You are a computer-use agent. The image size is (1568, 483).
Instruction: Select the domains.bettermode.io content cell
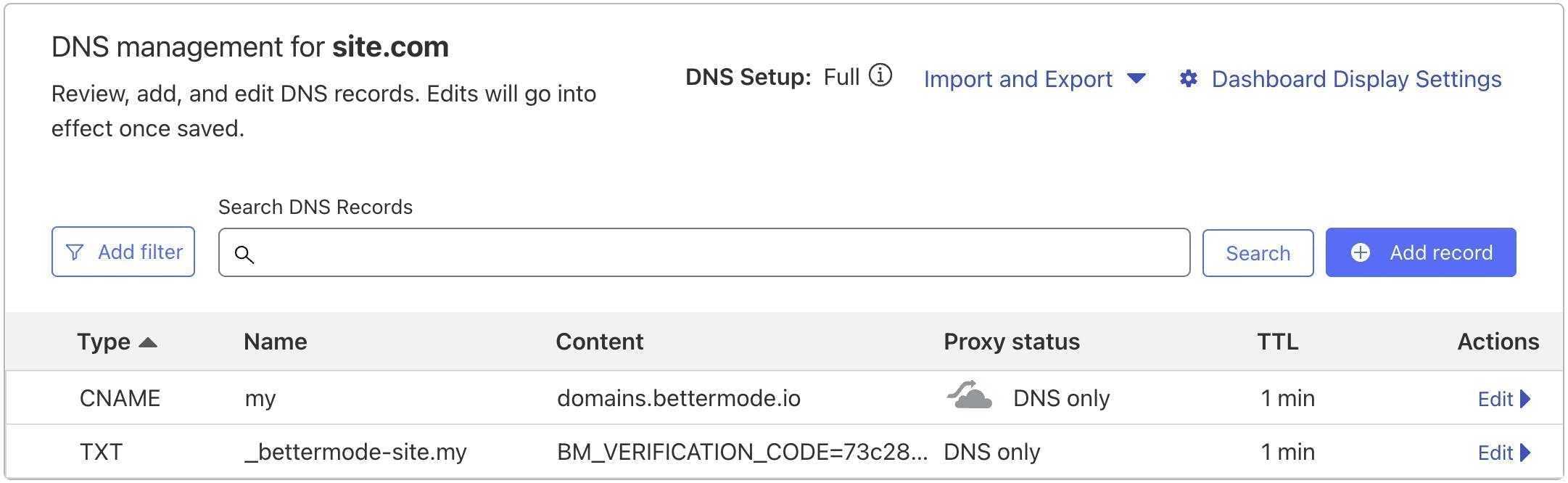[x=678, y=398]
